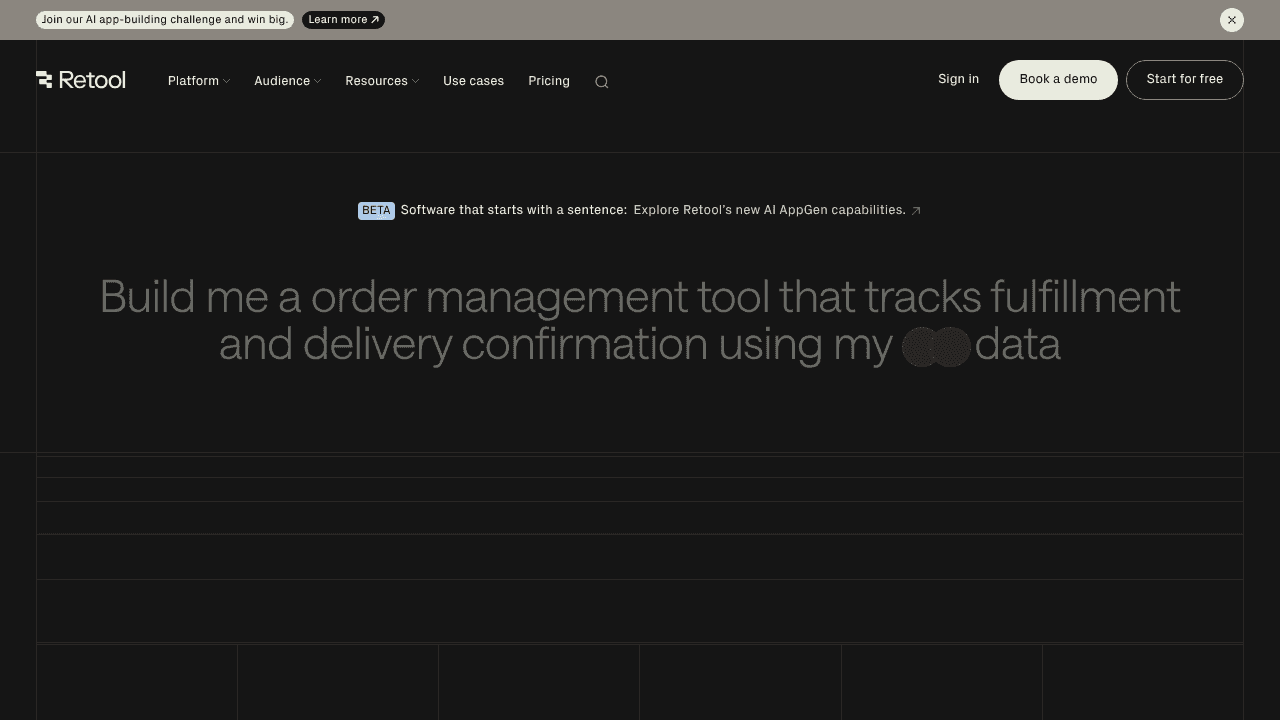Click "Software that starts with a sentence" text
The height and width of the screenshot is (720, 1280).
coord(513,210)
